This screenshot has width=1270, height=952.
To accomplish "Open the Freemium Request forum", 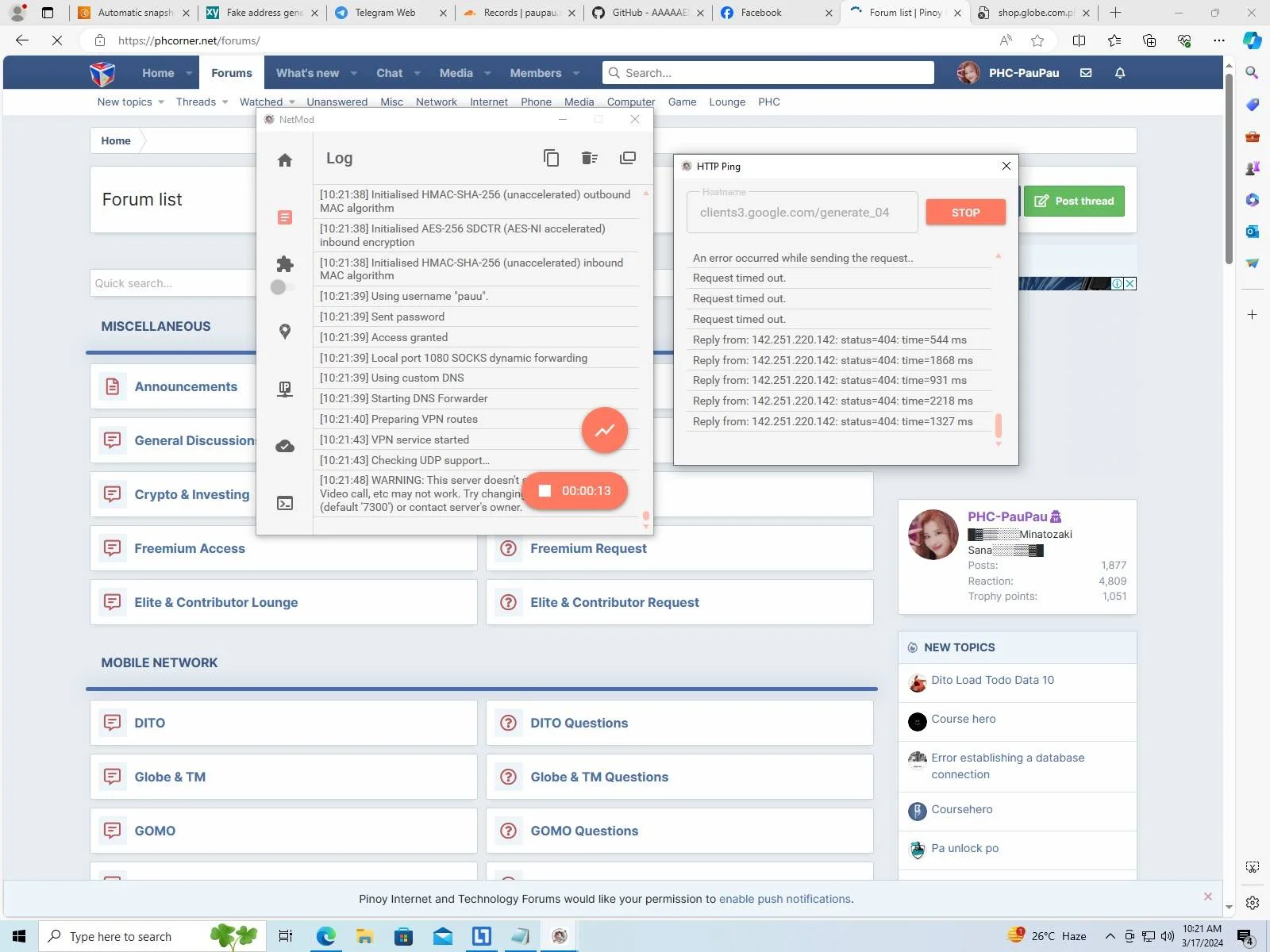I will 588,548.
